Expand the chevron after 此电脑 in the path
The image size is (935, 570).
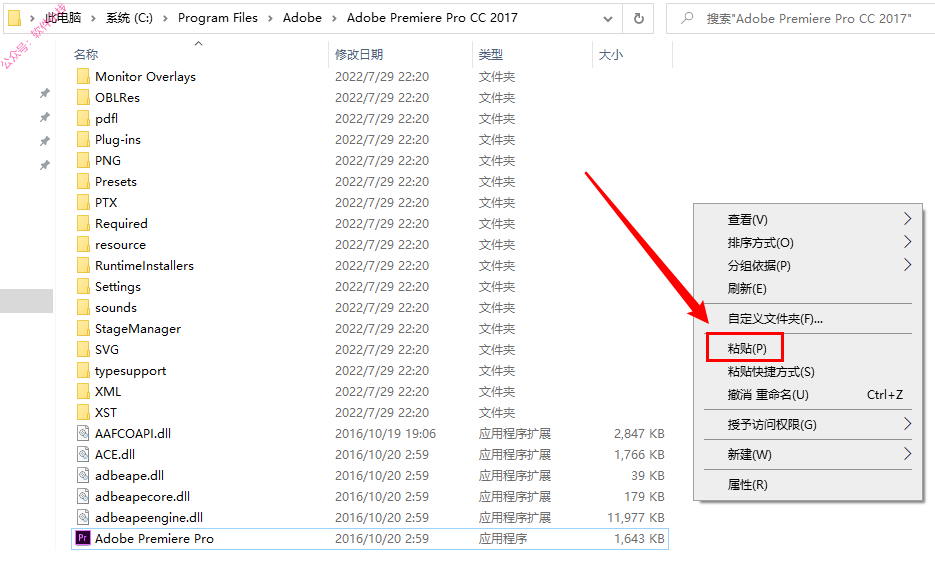pos(93,18)
